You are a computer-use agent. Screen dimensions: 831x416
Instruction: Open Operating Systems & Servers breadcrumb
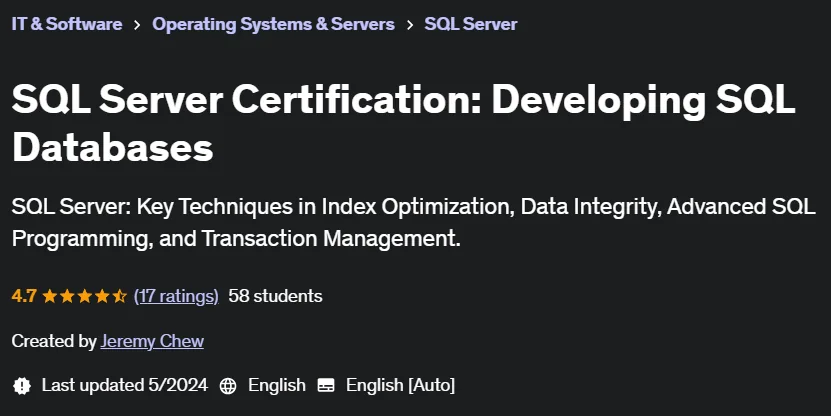pos(273,24)
